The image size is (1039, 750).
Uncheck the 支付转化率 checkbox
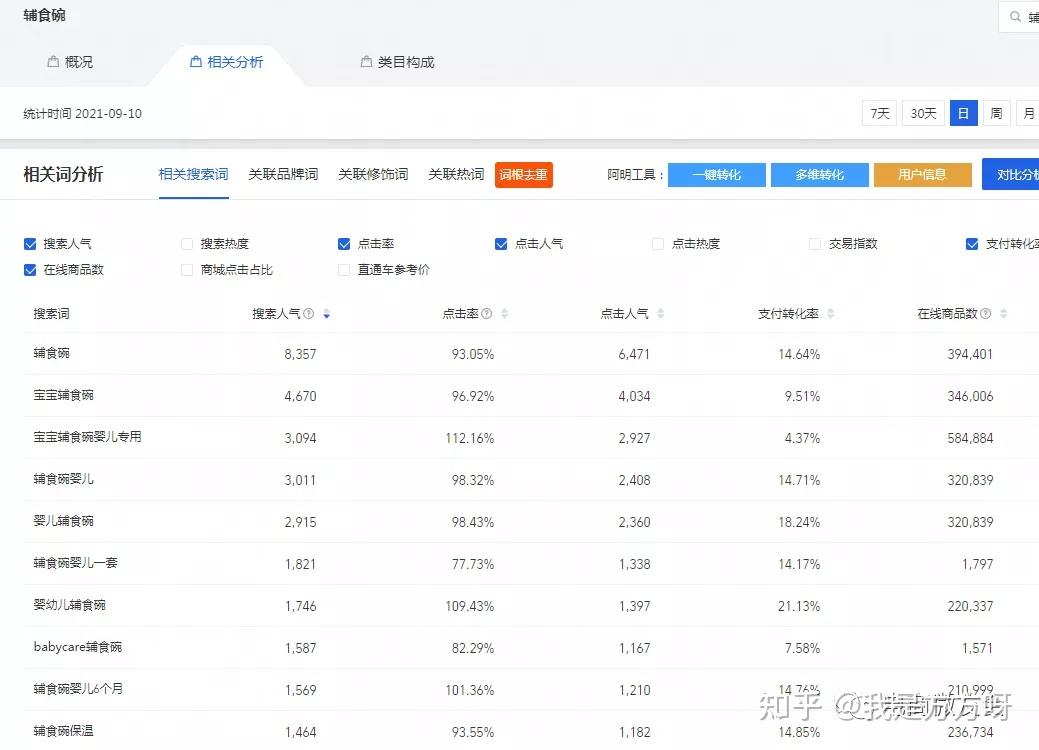(x=972, y=244)
